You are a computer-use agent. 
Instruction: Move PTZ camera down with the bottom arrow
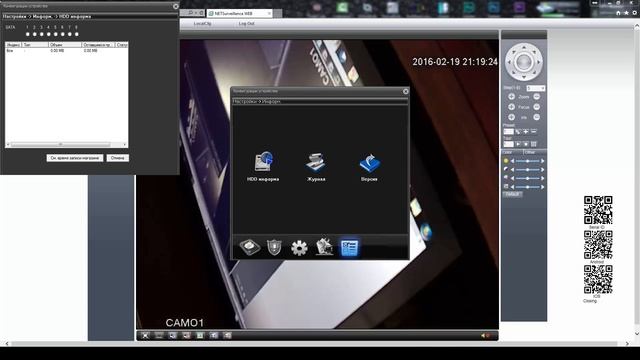pyautogui.click(x=524, y=77)
